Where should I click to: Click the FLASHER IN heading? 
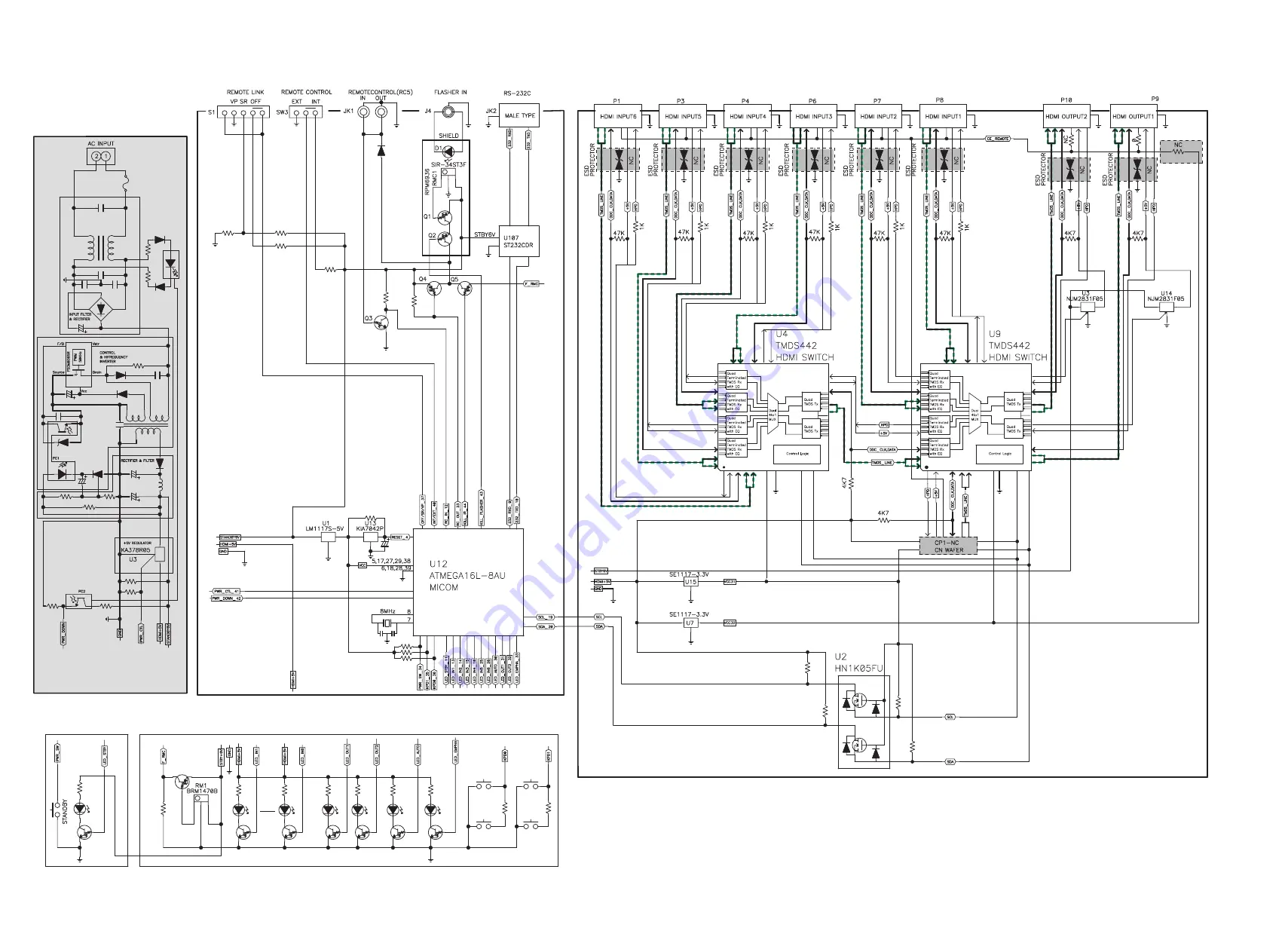tap(451, 92)
